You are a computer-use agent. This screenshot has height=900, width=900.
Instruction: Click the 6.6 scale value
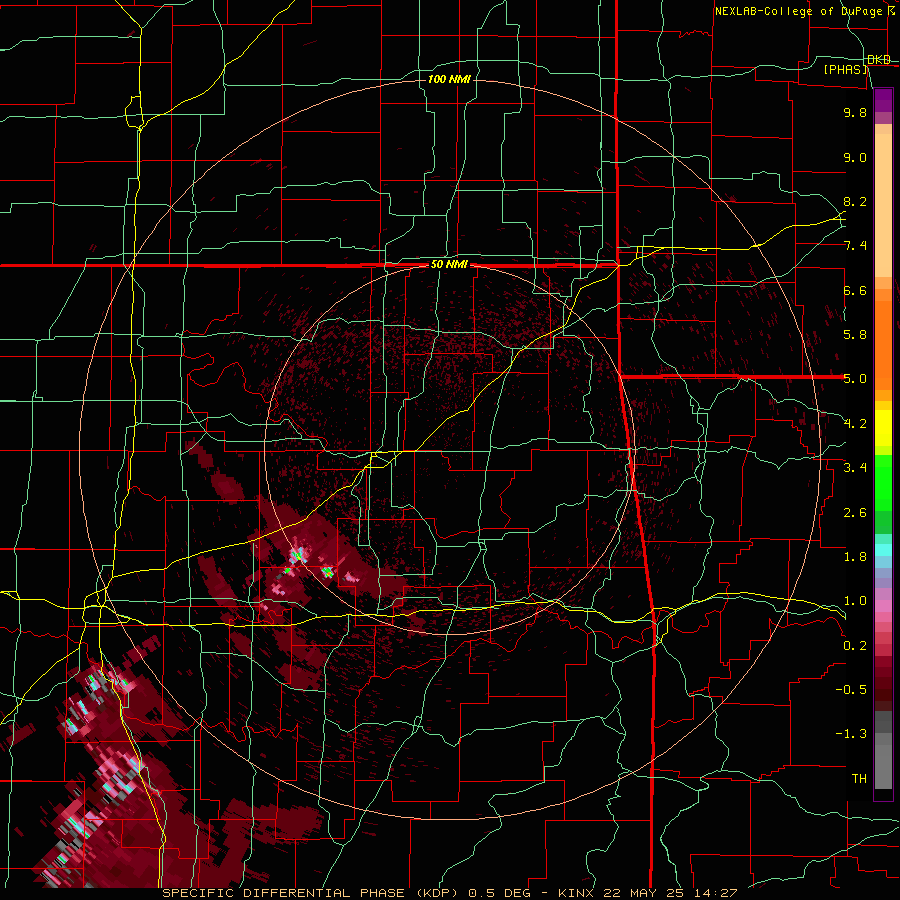855,290
